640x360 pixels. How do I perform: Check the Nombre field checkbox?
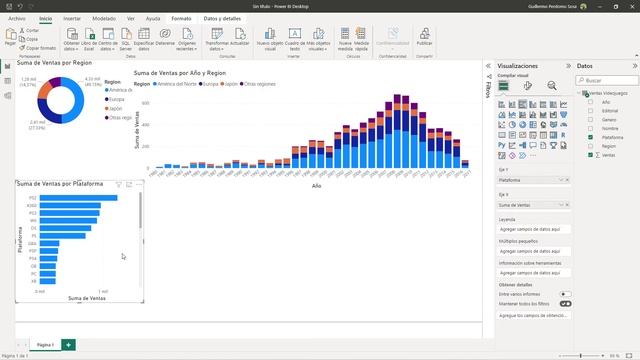(x=590, y=129)
